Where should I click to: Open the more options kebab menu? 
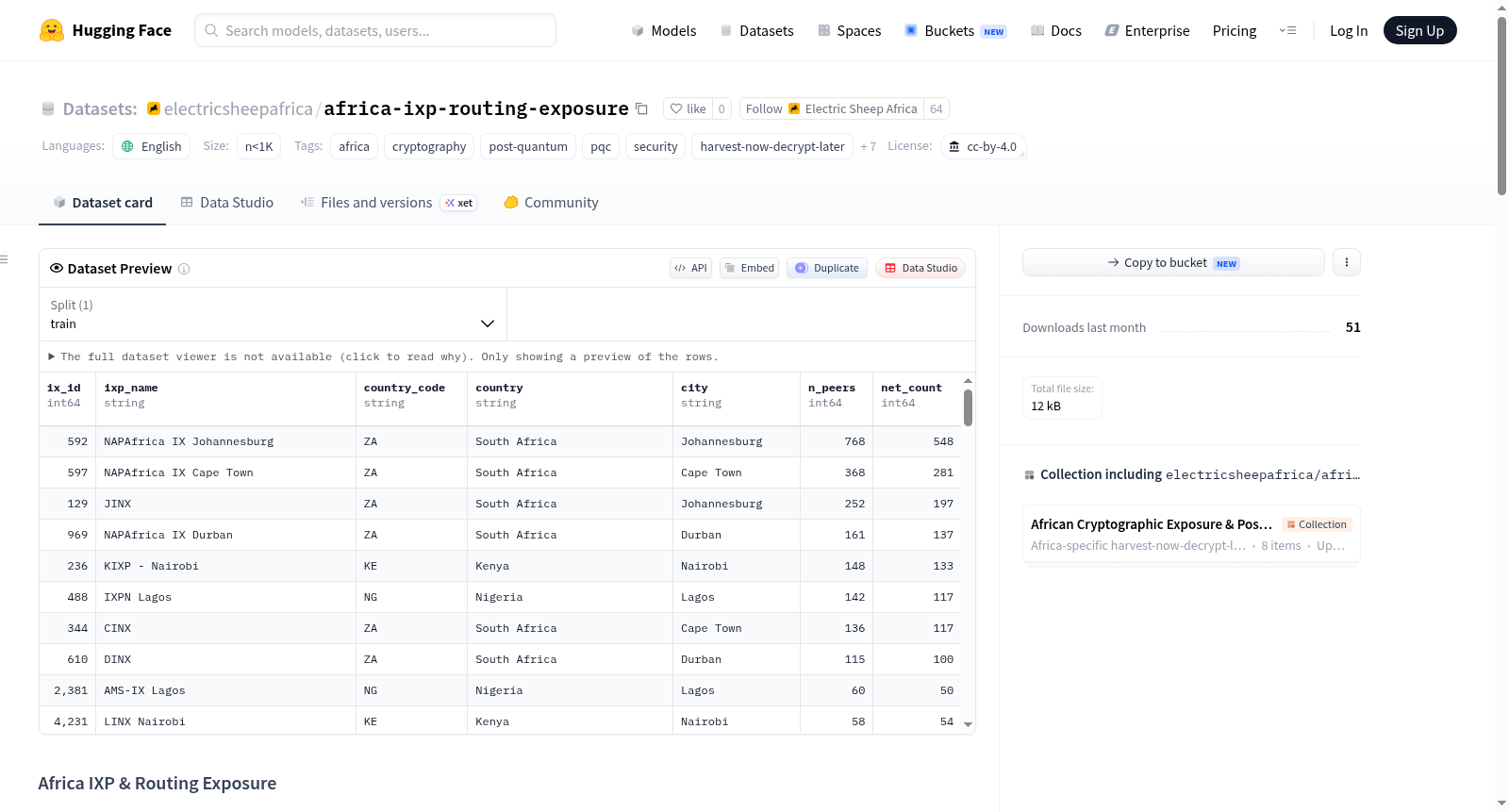click(1347, 262)
